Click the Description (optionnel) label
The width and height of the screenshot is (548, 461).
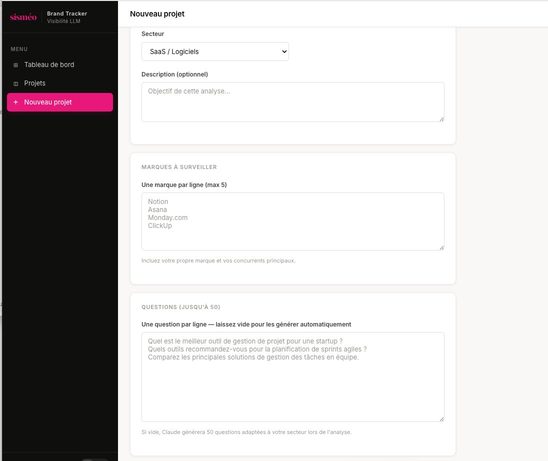pyautogui.click(x=175, y=74)
